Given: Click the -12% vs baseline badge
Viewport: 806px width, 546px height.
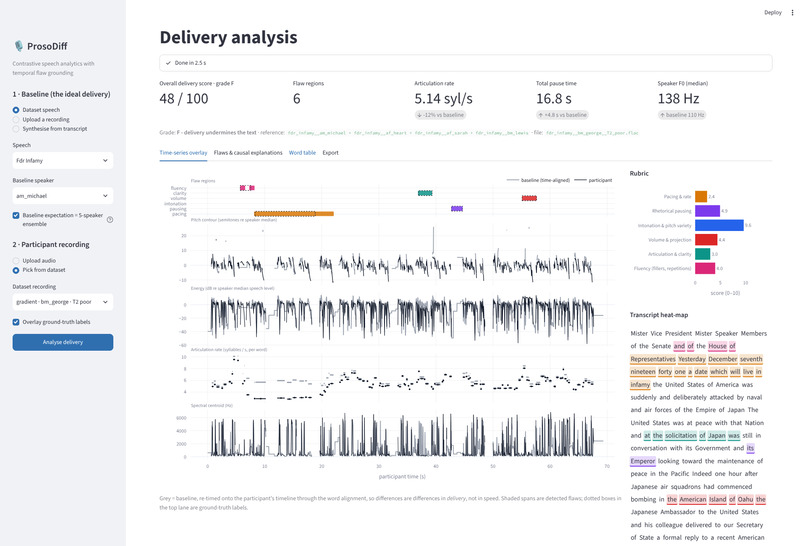Looking at the screenshot, I should 441,115.
